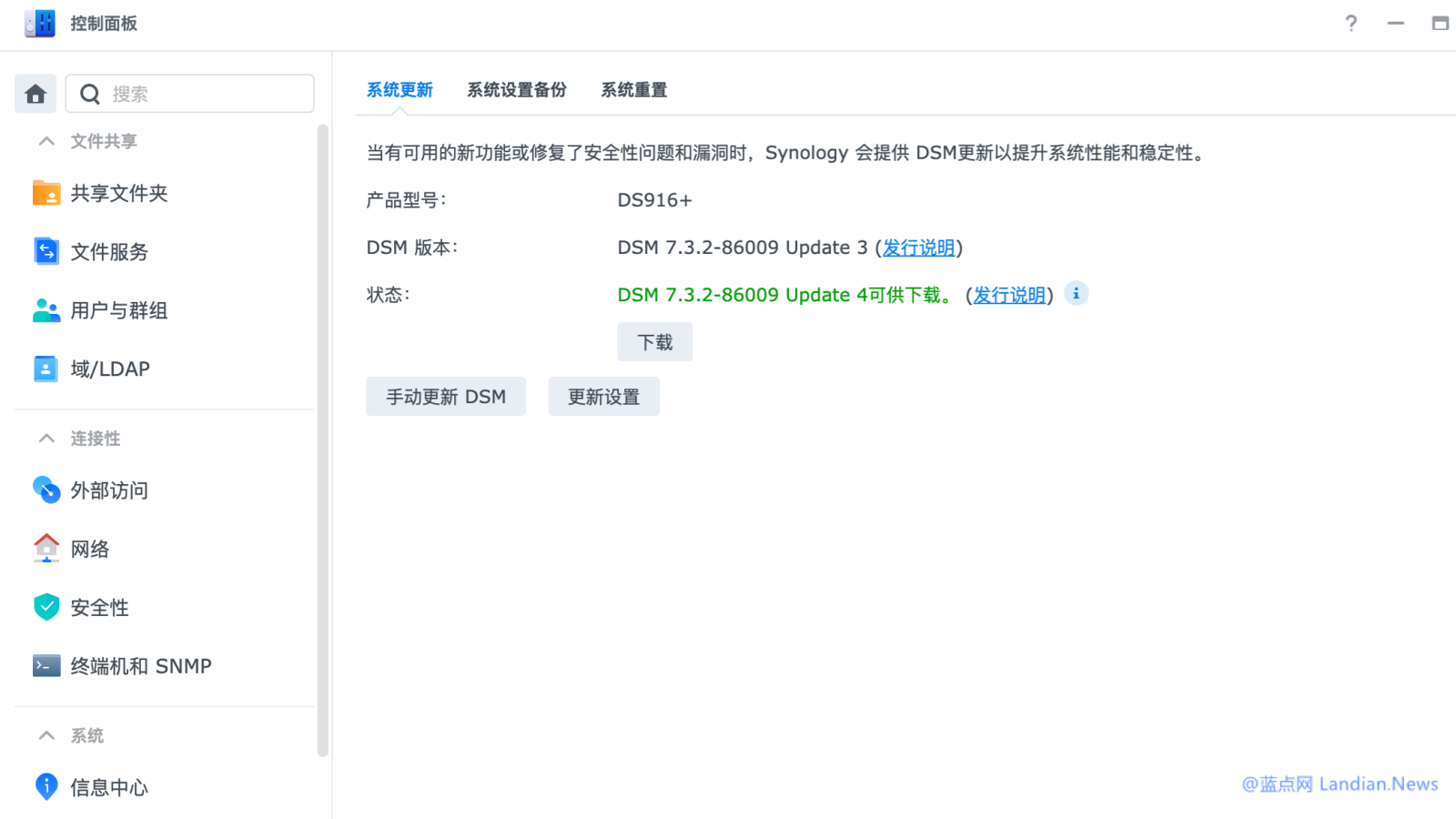Image resolution: width=1456 pixels, height=819 pixels.
Task: Click the product model value DS916+
Action: pos(654,200)
